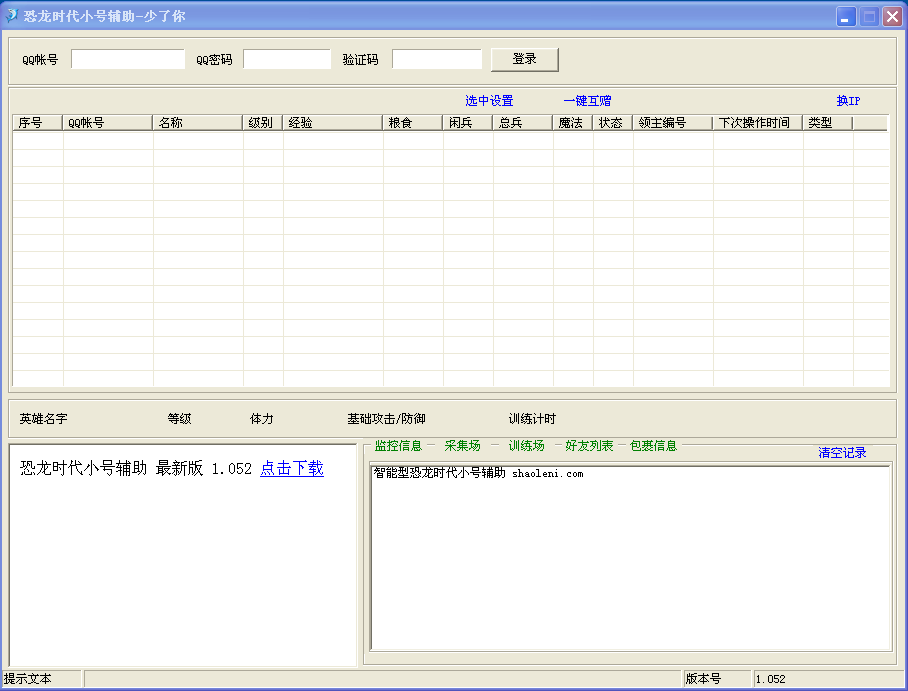Sort by the 级别 column header
Viewport: 908px width, 691px height.
pyautogui.click(x=263, y=123)
